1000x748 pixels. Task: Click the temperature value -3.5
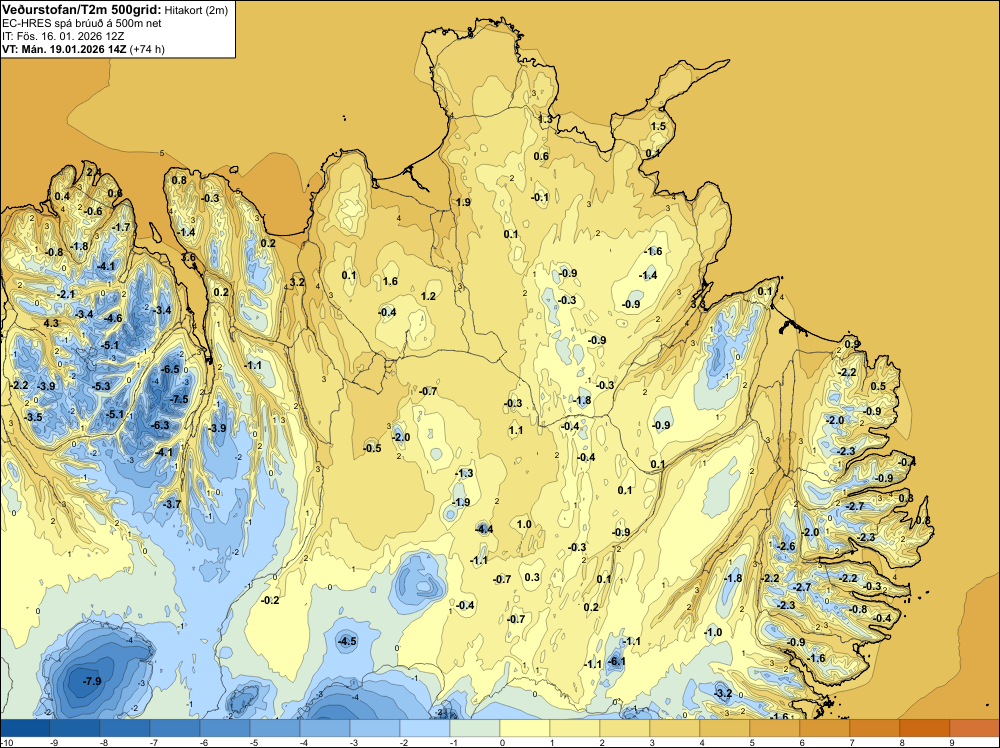pos(33,417)
